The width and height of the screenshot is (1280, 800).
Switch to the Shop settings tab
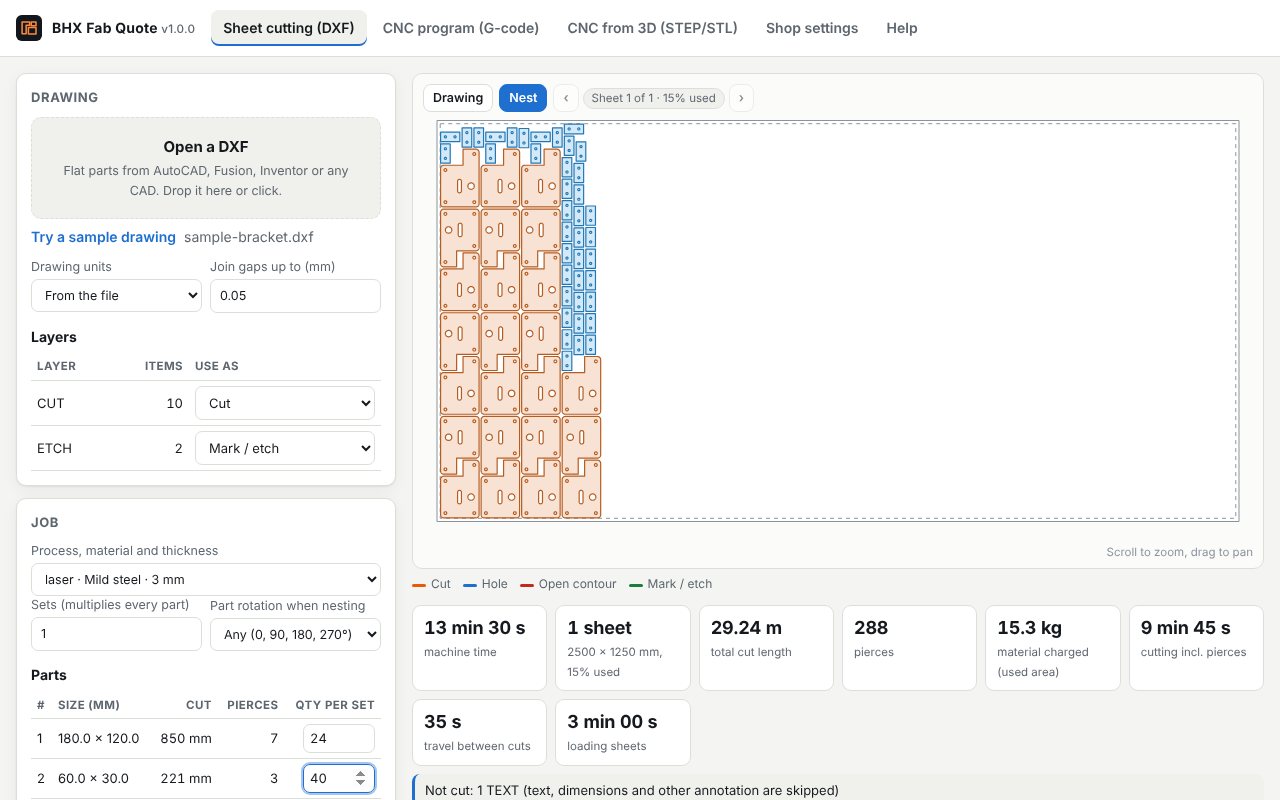[x=812, y=28]
